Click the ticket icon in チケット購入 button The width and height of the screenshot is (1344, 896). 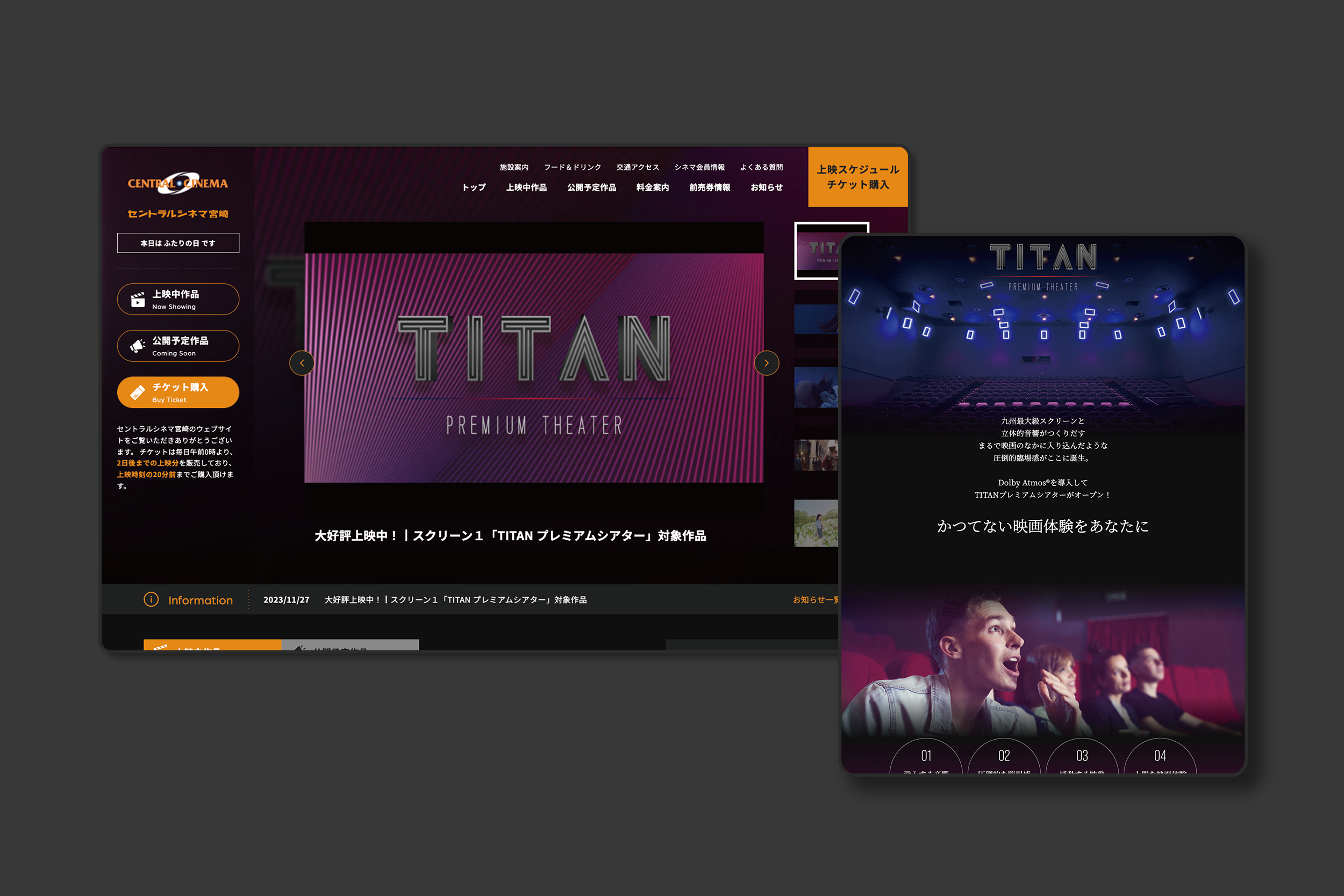click(138, 392)
